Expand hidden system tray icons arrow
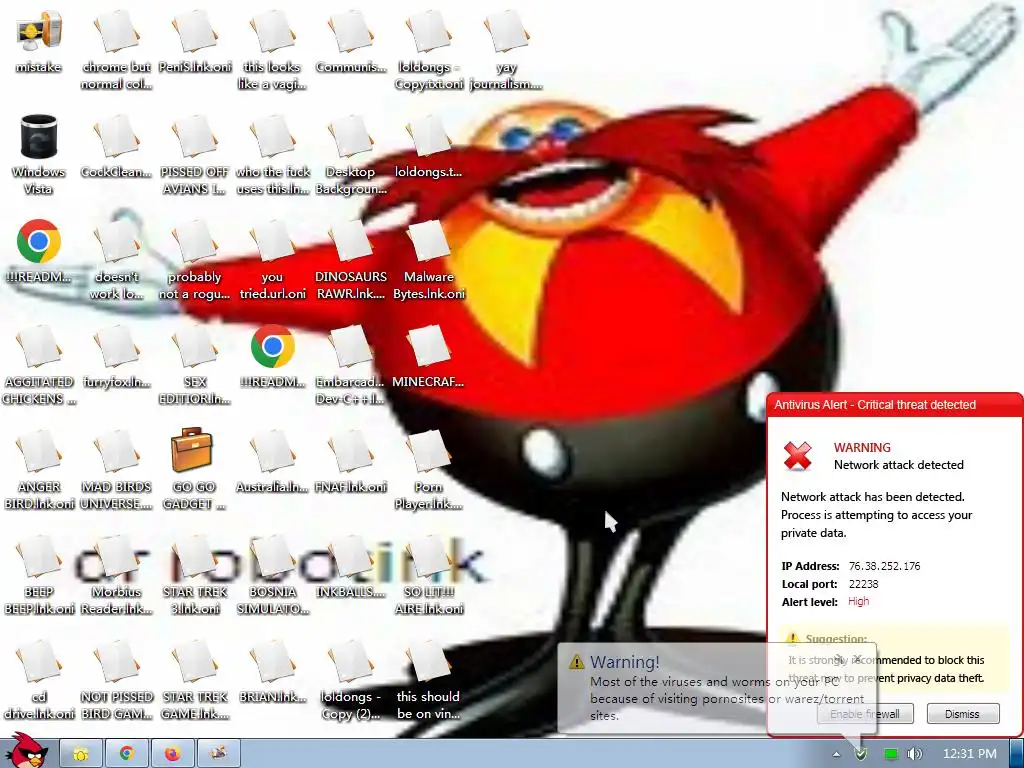The height and width of the screenshot is (768, 1024). [836, 754]
